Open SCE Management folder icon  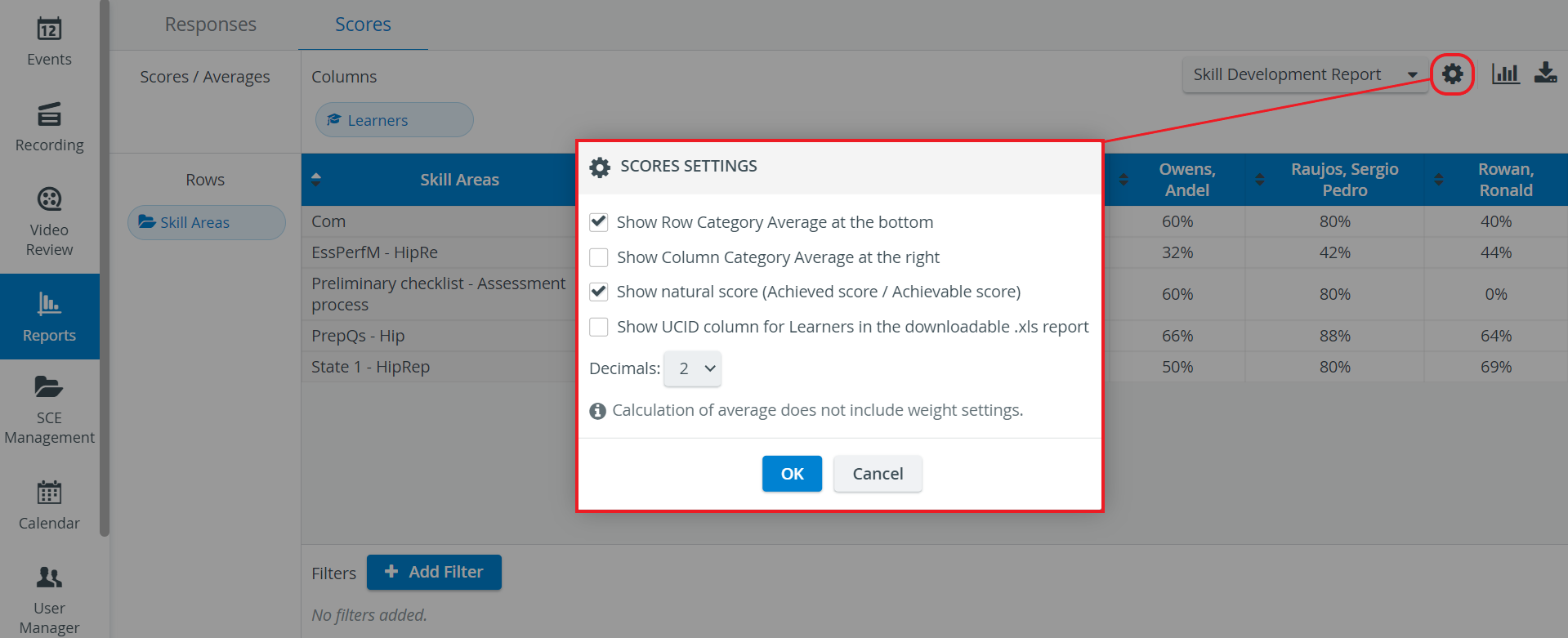coord(49,387)
